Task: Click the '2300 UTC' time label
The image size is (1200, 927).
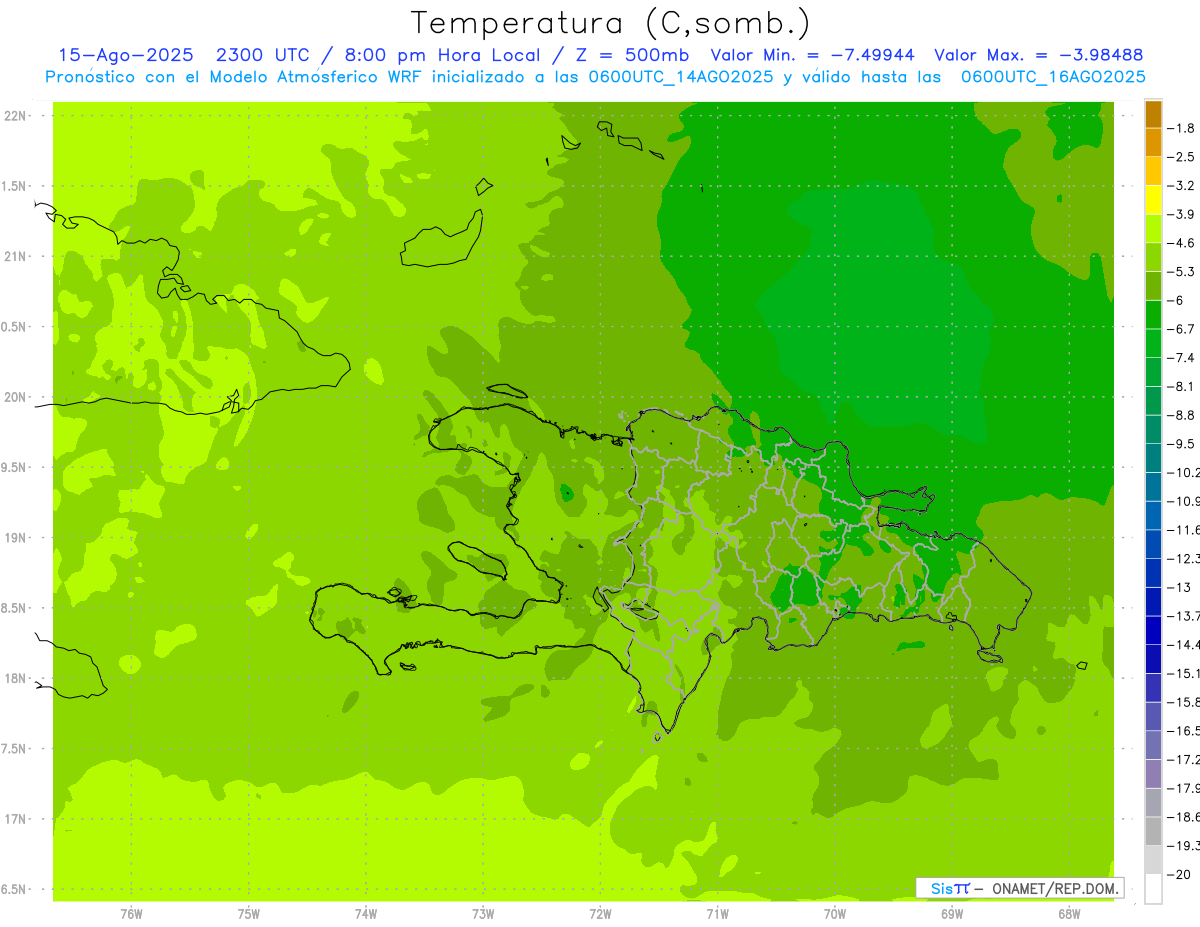Action: point(262,56)
